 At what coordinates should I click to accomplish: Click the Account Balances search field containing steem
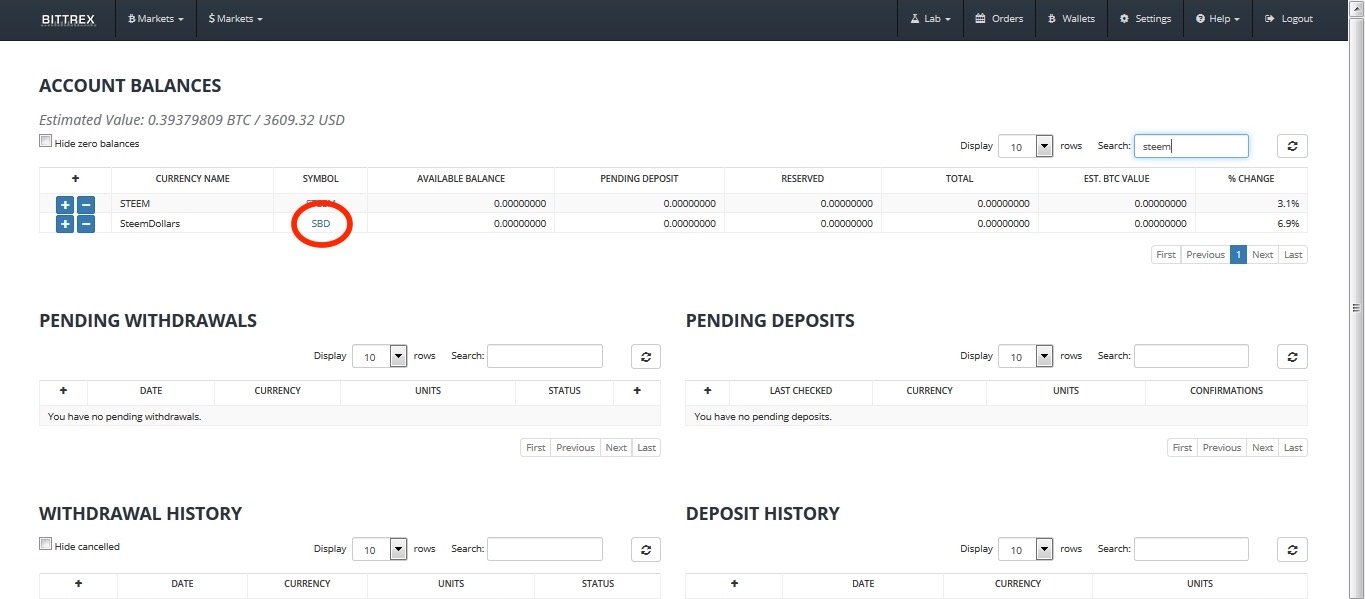1191,146
